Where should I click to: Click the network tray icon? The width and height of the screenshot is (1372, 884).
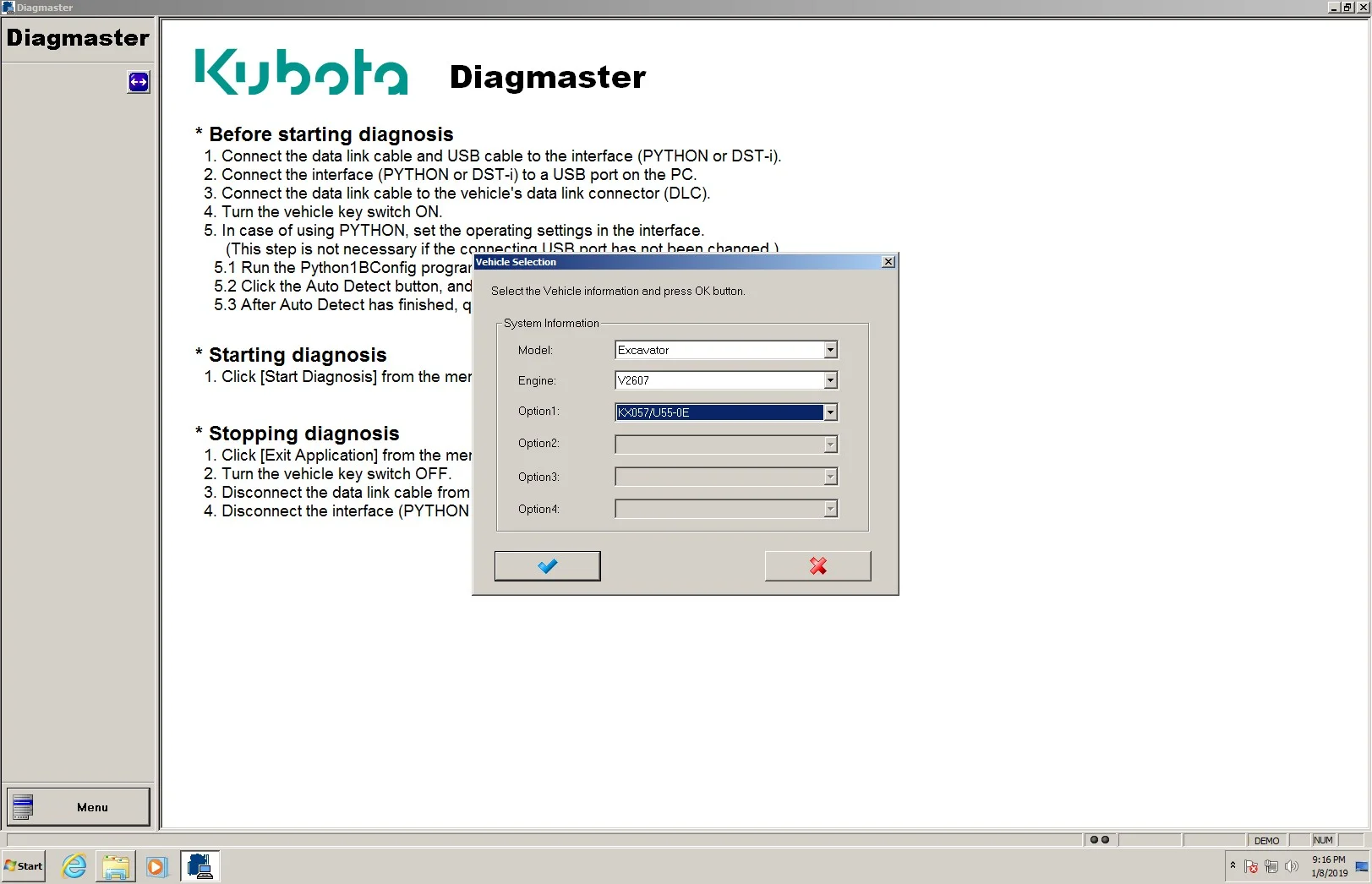click(x=1271, y=866)
